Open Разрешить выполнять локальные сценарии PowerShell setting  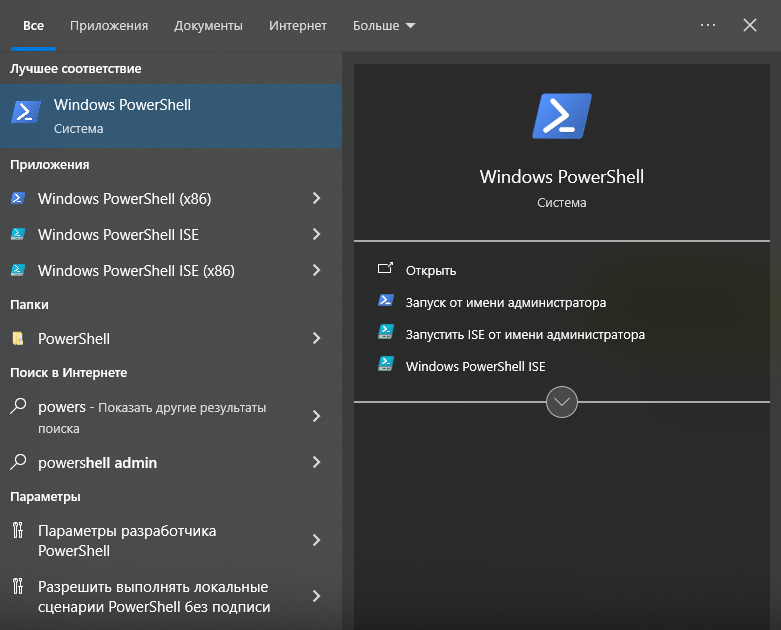pos(171,596)
